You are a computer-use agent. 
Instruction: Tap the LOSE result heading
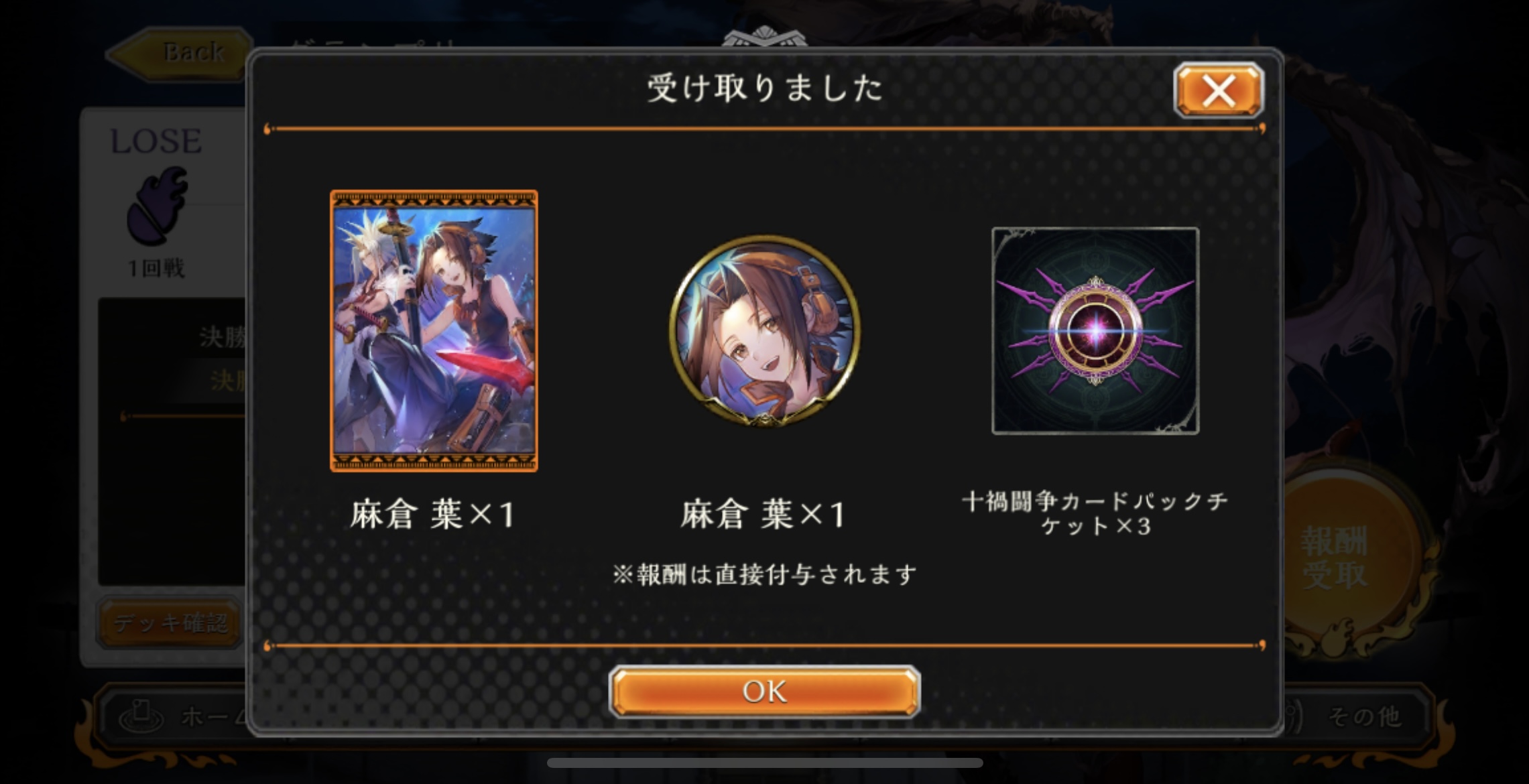(x=156, y=141)
